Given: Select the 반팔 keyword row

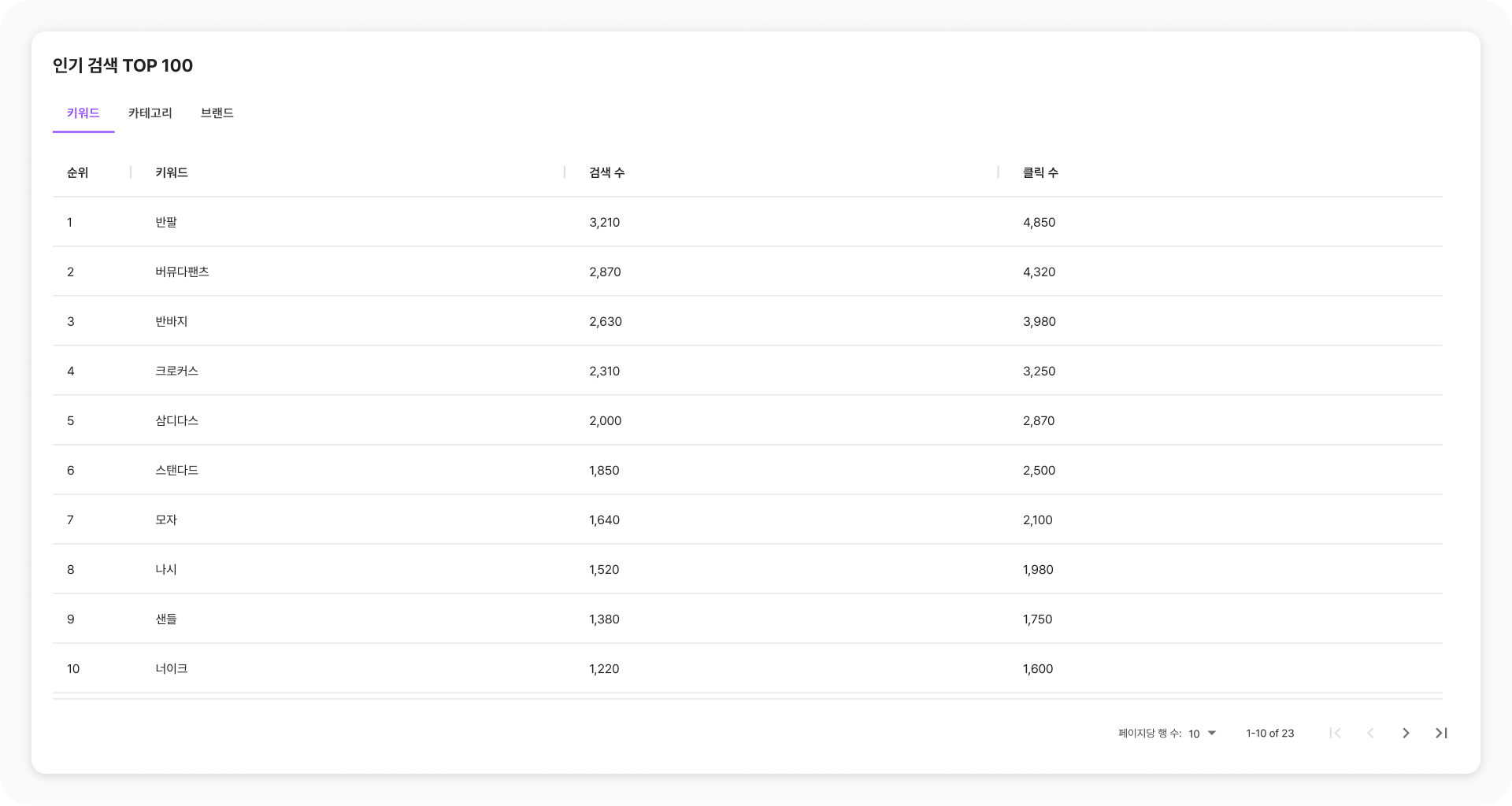Looking at the screenshot, I should click(x=166, y=222).
